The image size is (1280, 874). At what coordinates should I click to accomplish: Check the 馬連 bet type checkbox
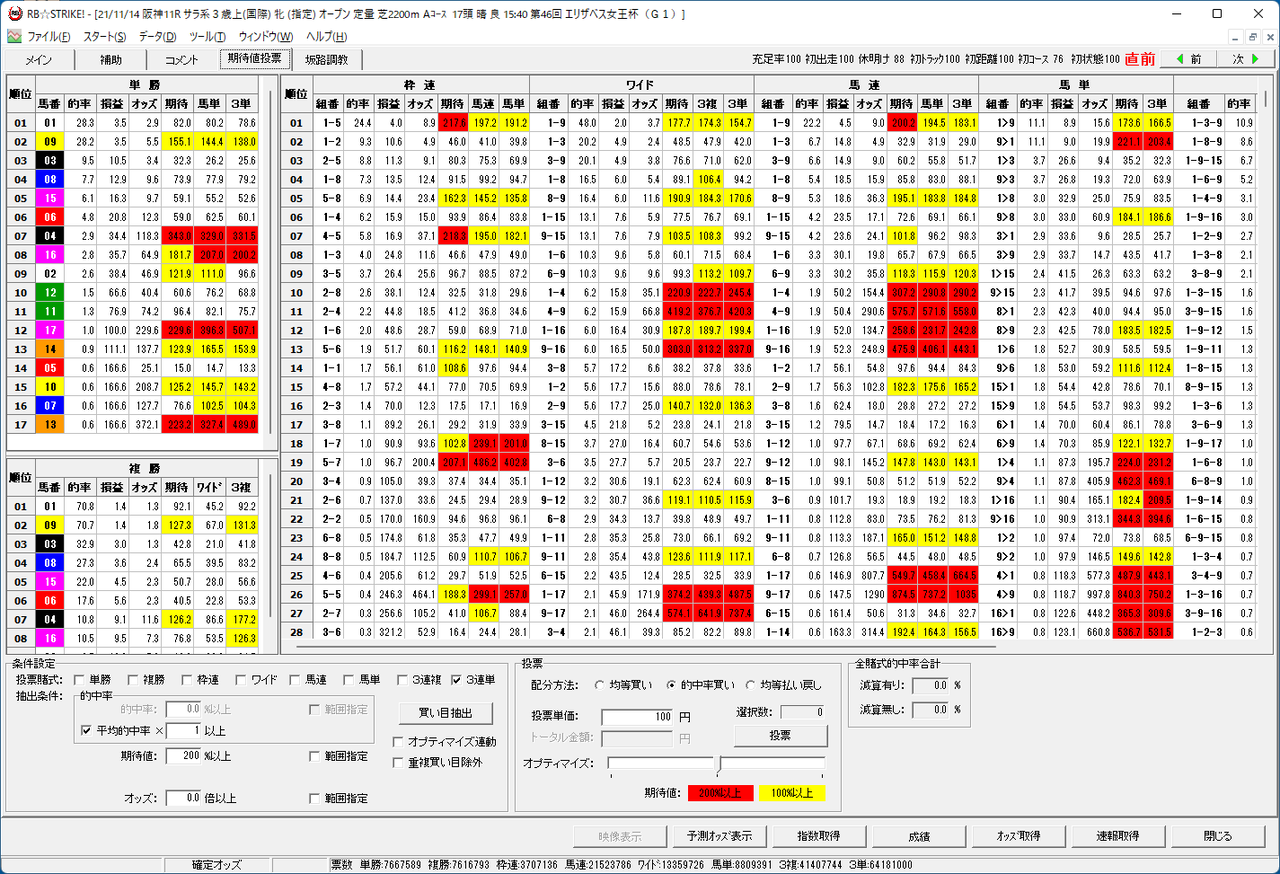click(297, 680)
